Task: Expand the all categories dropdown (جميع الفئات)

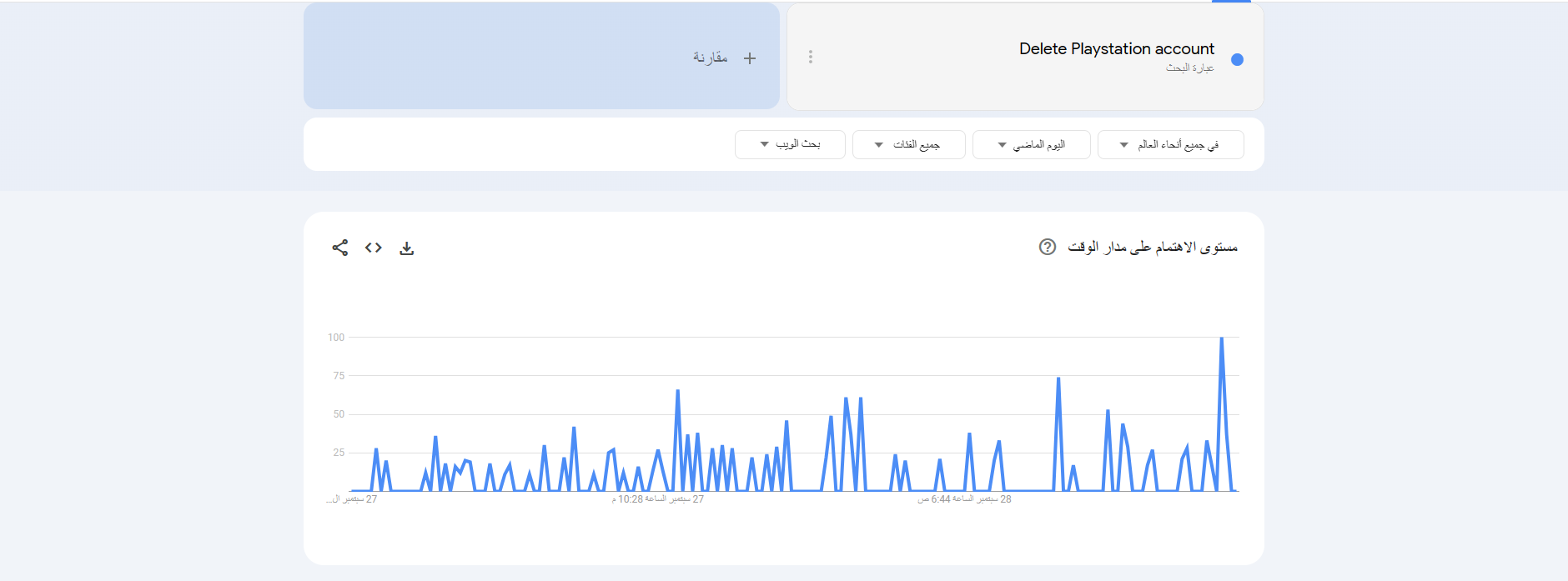Action: pyautogui.click(x=908, y=144)
